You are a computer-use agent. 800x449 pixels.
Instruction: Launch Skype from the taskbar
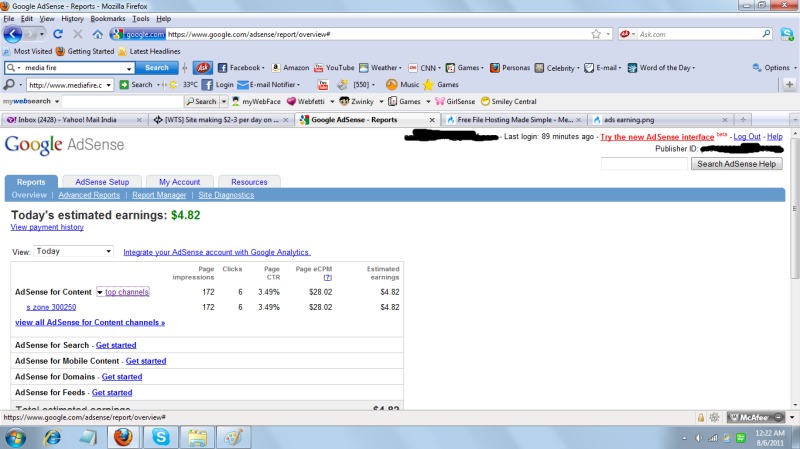[x=161, y=437]
